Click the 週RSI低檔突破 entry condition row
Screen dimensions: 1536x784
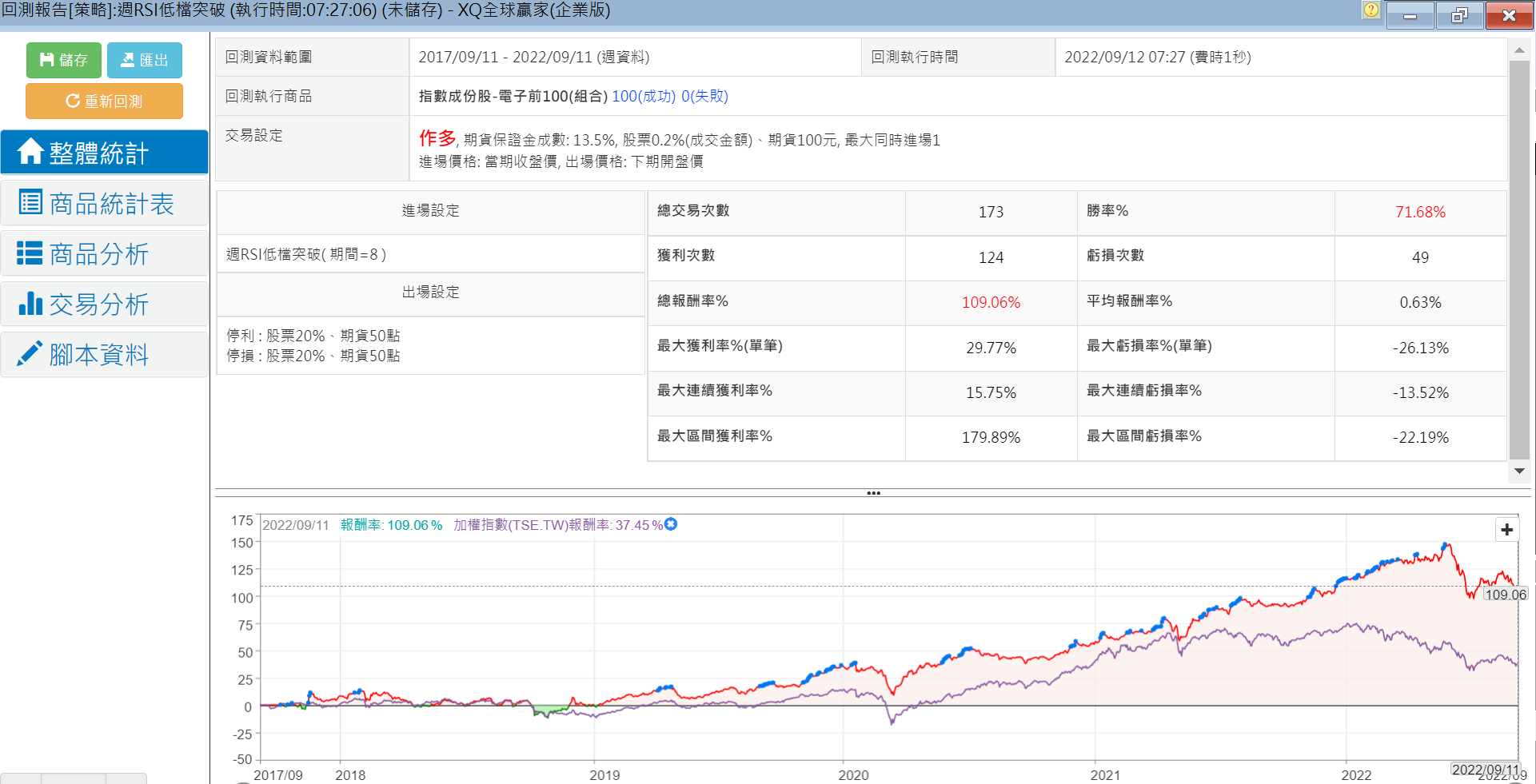tap(306, 255)
